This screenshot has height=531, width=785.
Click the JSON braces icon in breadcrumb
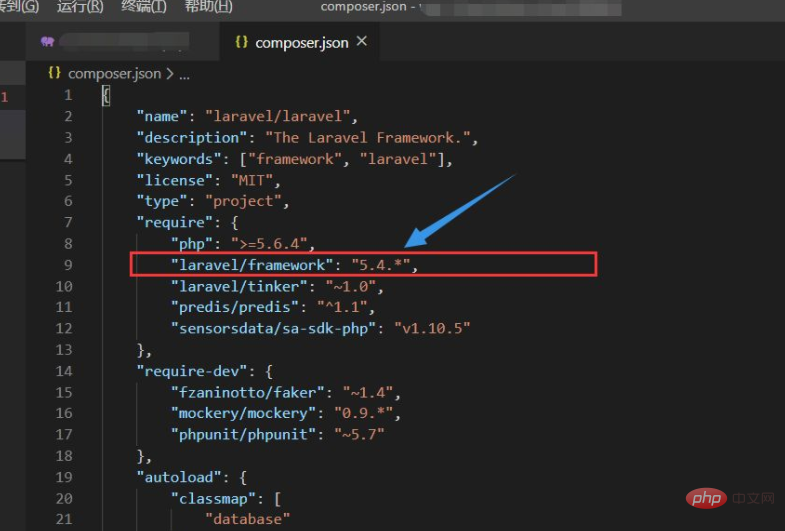[54, 73]
